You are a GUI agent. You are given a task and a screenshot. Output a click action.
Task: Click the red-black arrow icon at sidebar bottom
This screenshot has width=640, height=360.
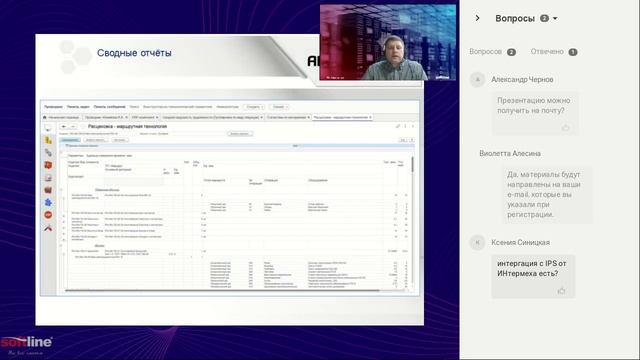pos(48,228)
